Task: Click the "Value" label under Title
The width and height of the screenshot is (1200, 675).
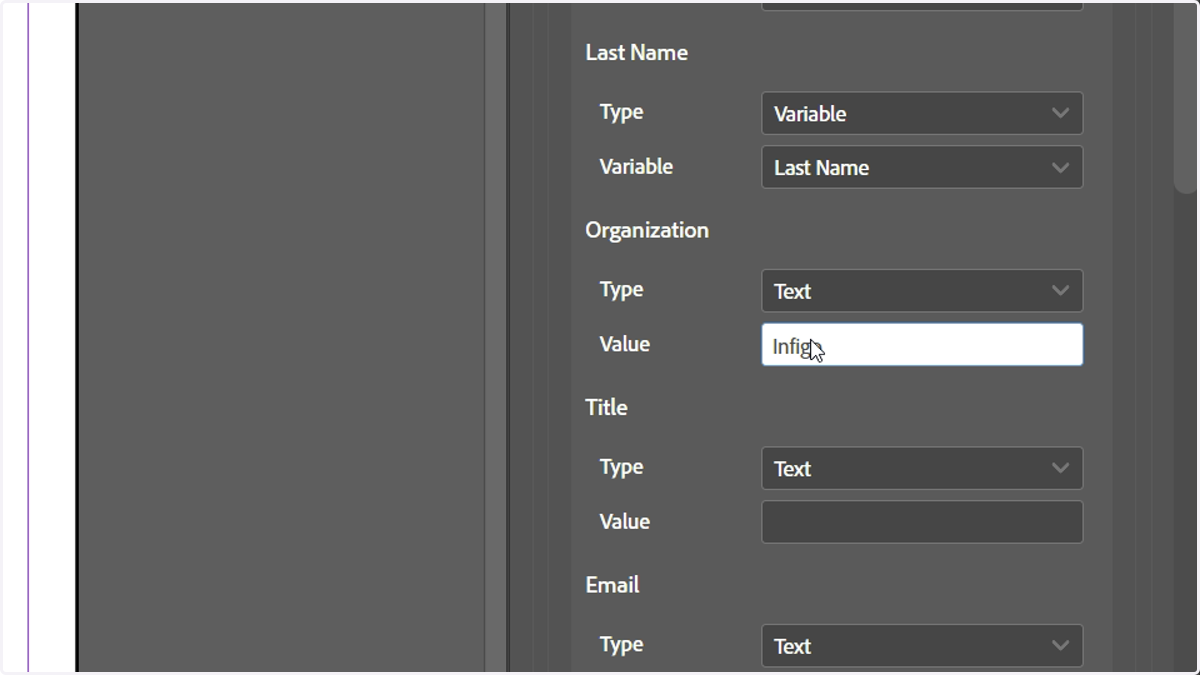Action: tap(624, 521)
